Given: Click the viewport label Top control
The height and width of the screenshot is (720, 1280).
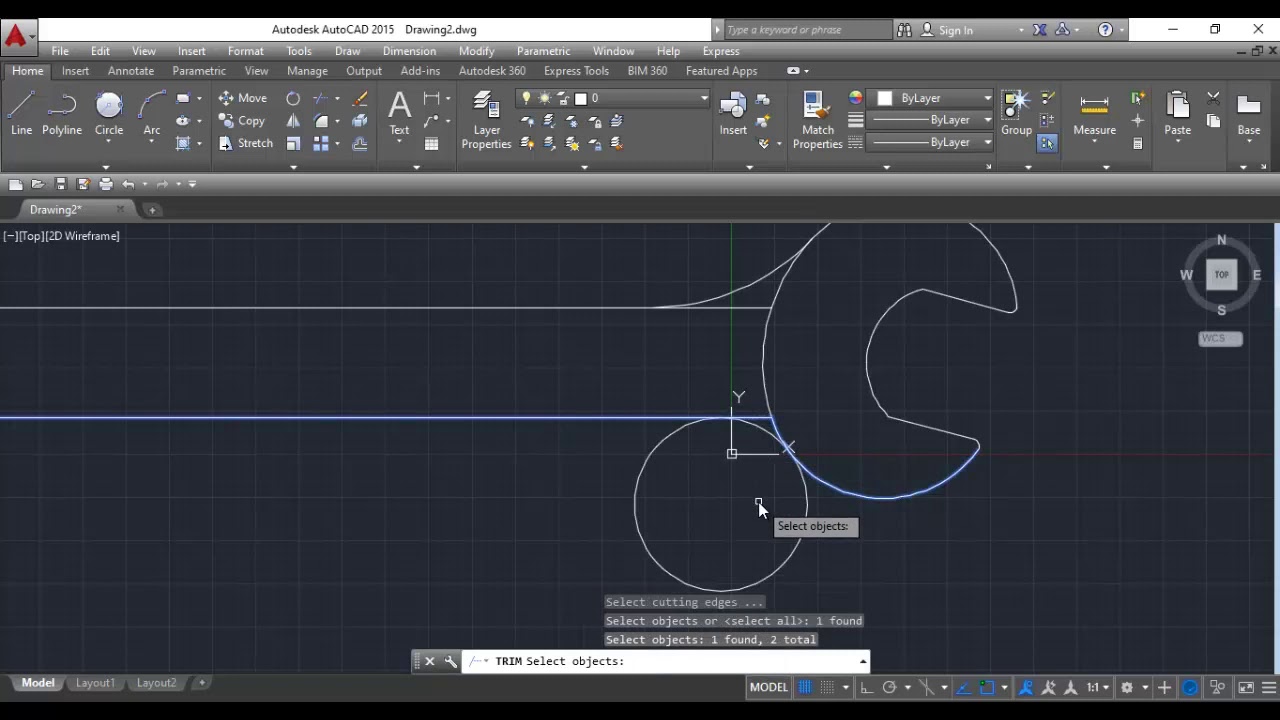Looking at the screenshot, I should pyautogui.click(x=32, y=236).
